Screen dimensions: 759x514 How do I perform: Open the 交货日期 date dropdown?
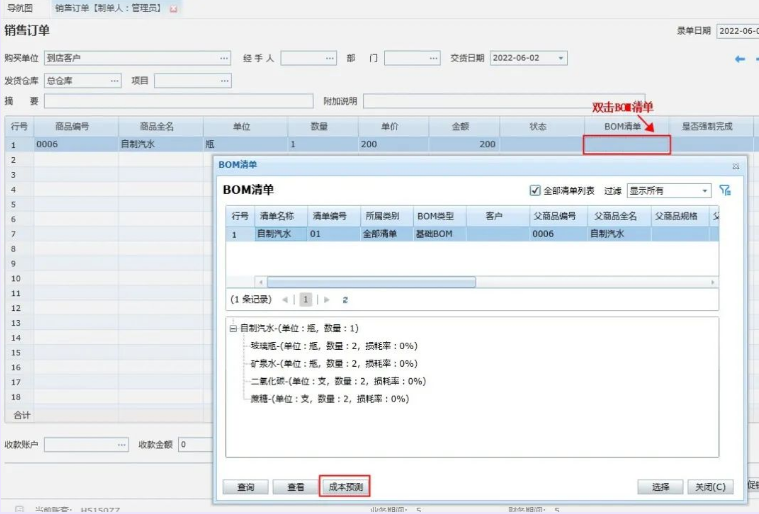point(560,58)
